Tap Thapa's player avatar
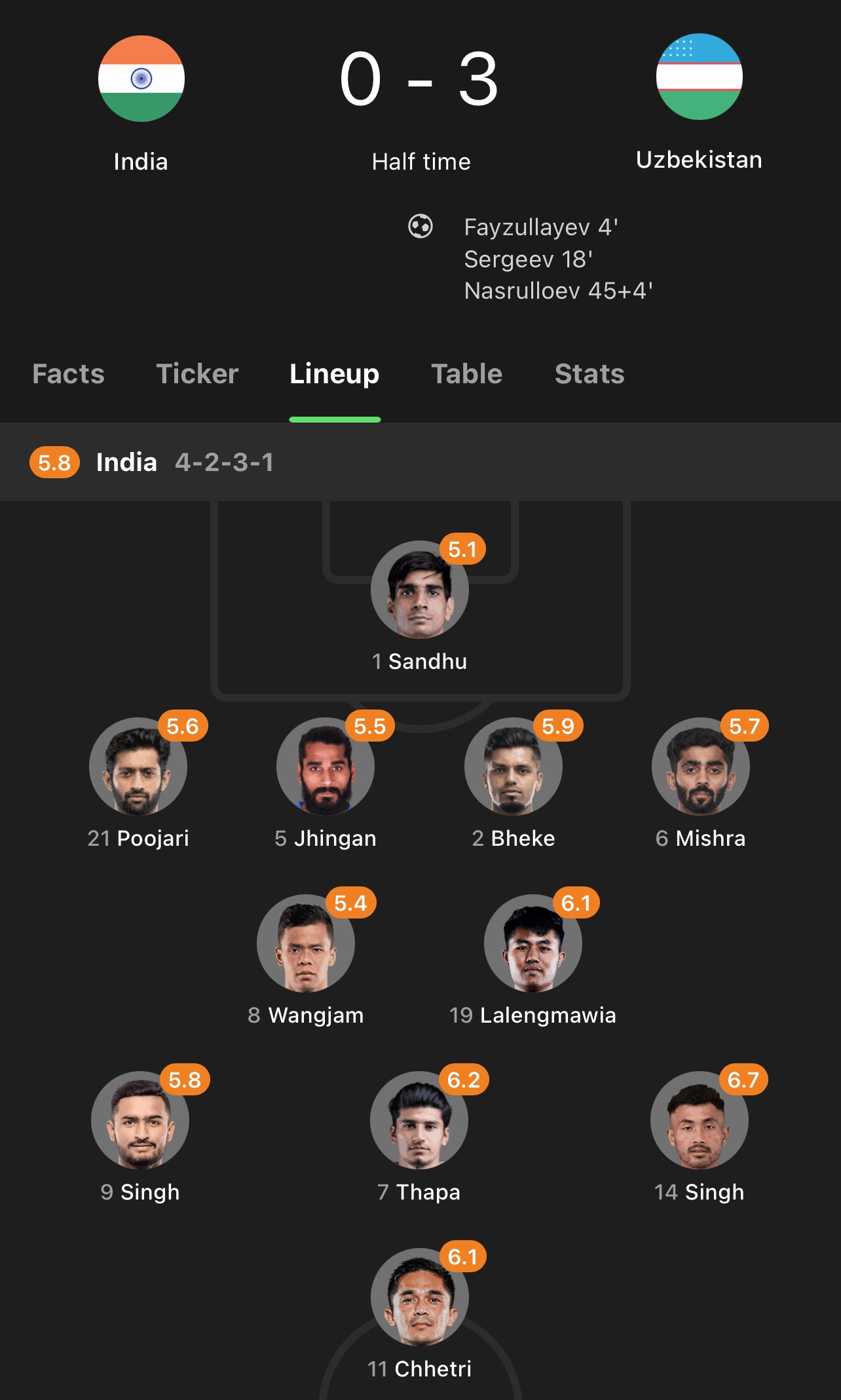 [419, 1120]
